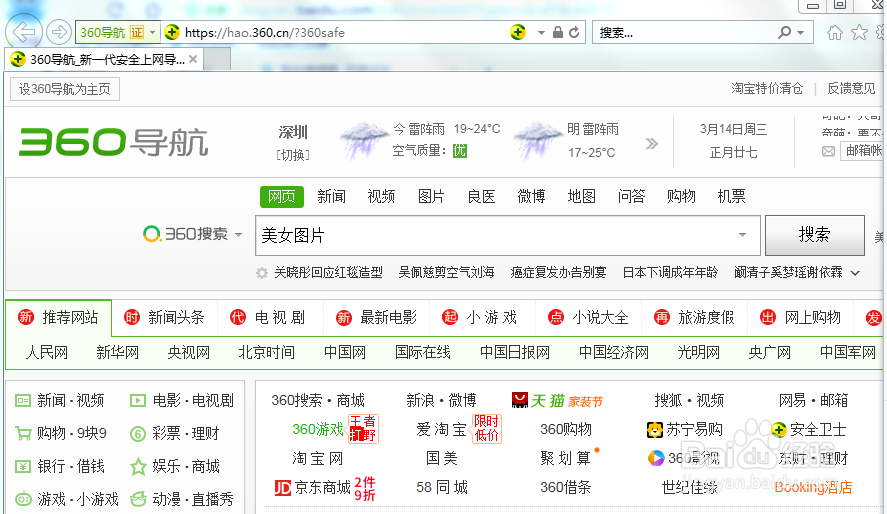Open the 推荐网站 category tab
887x514 pixels.
pyautogui.click(x=58, y=318)
